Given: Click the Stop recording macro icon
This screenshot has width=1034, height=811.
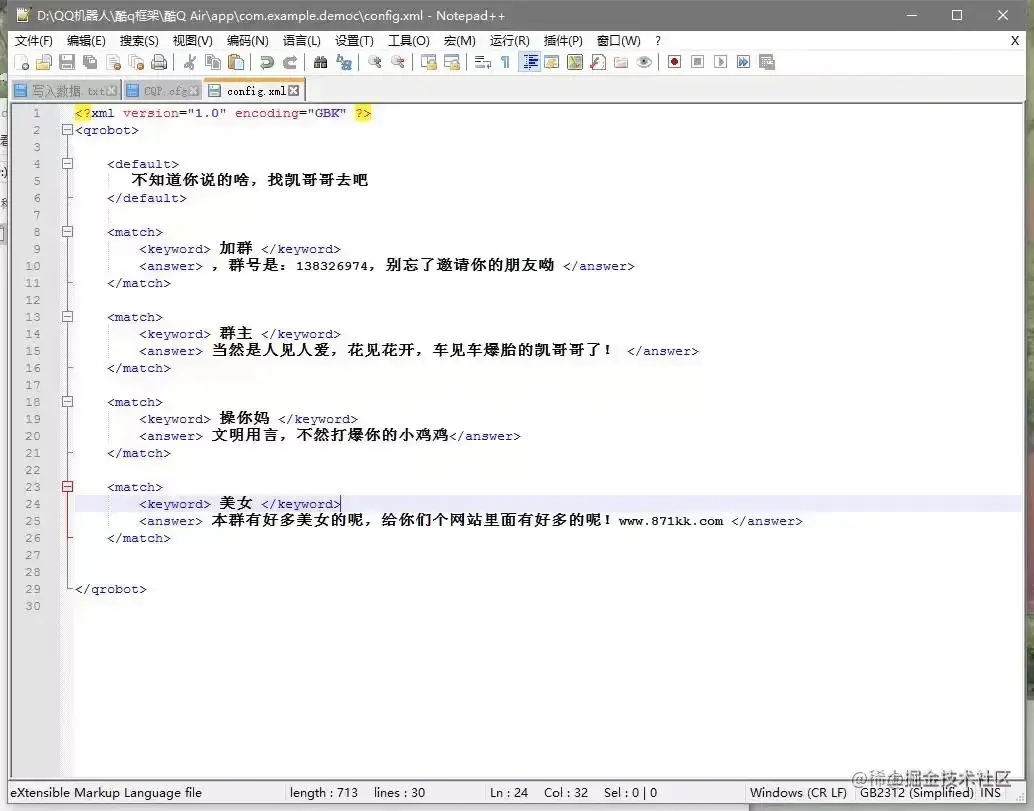Looking at the screenshot, I should coord(697,62).
